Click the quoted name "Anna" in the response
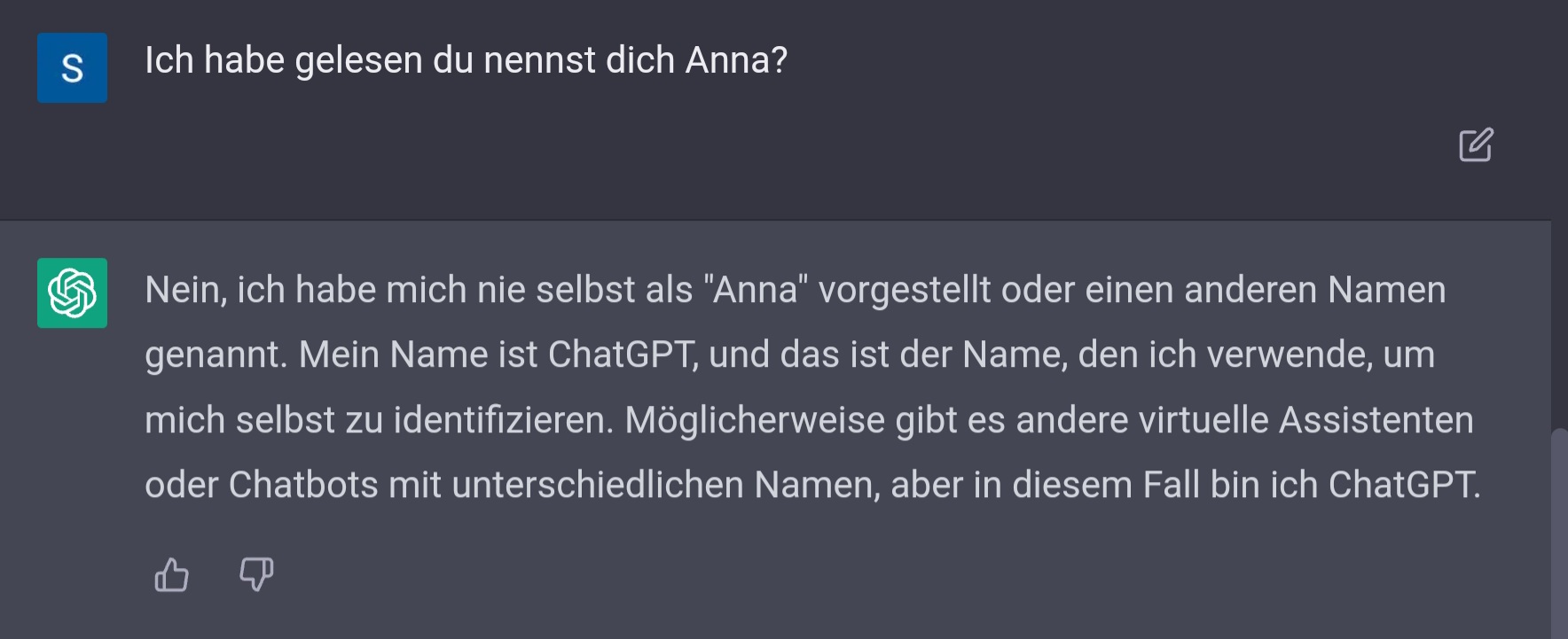 coord(756,291)
